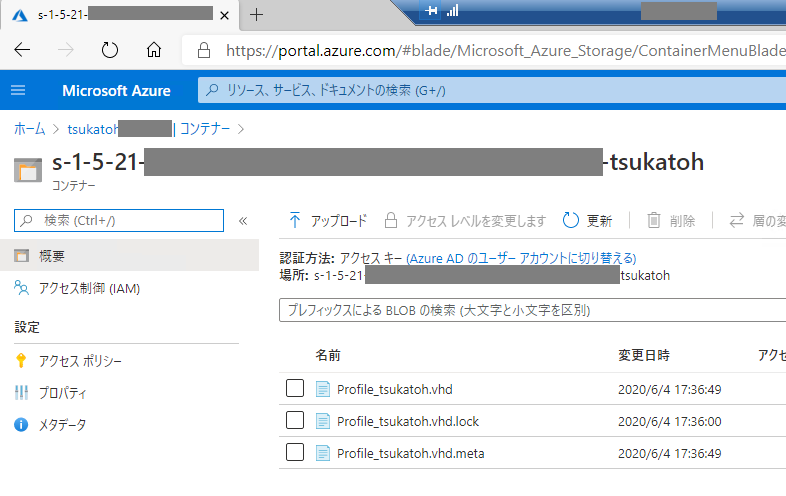Check the box for Profile_tsukatoh.vhd.meta
This screenshot has width=786, height=496.
point(295,452)
